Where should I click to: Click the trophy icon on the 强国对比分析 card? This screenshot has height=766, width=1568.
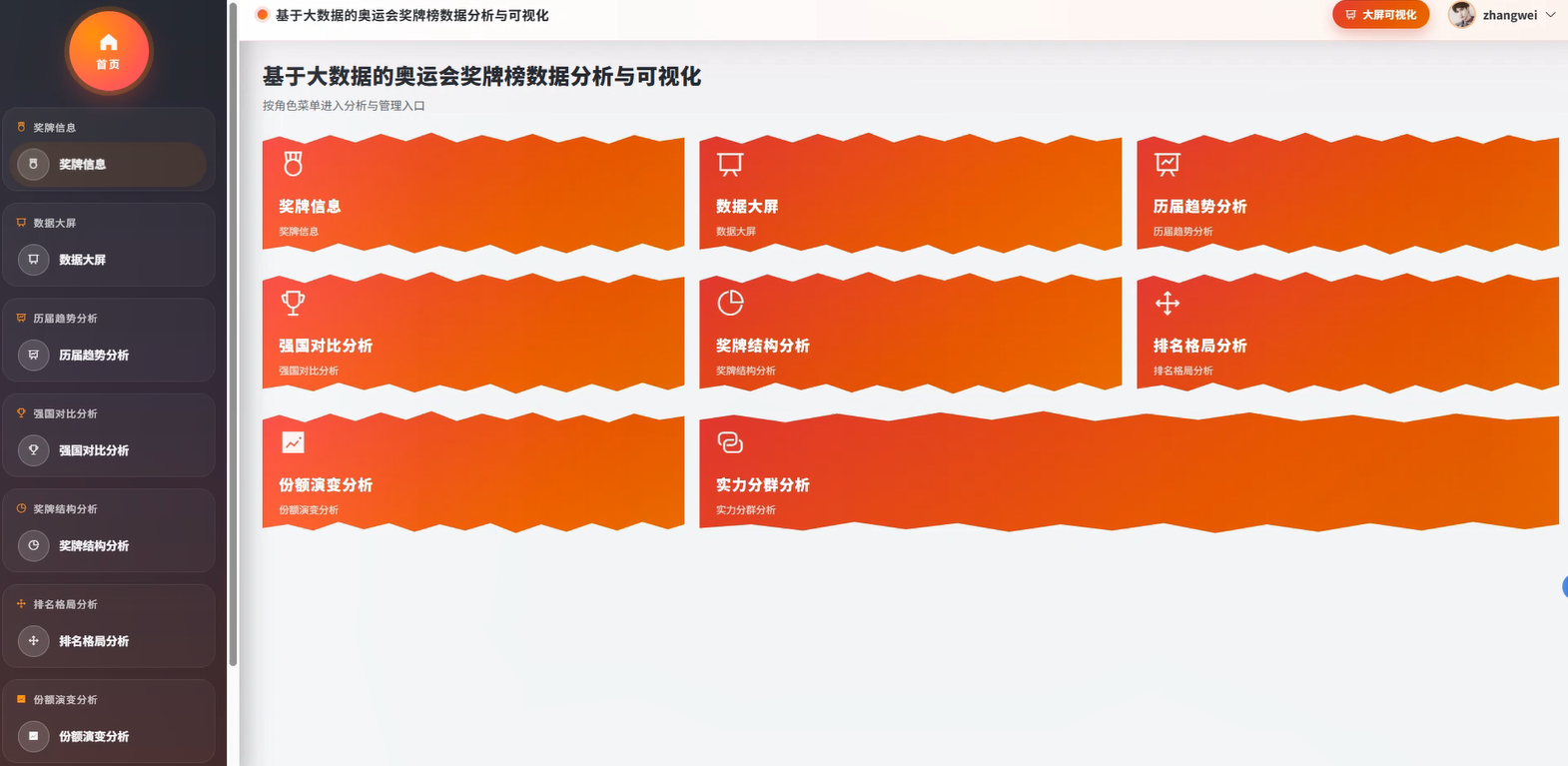point(293,303)
